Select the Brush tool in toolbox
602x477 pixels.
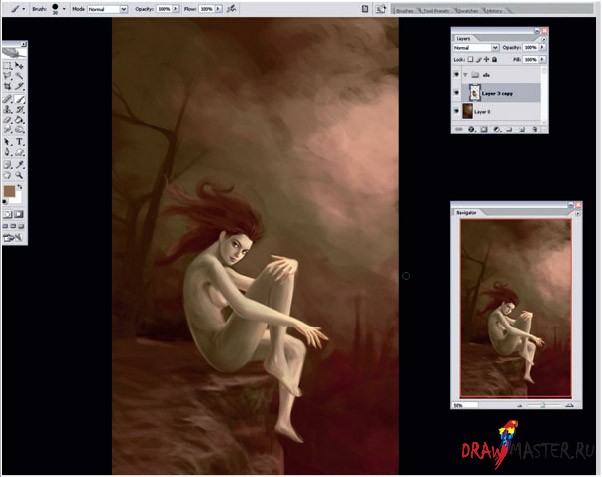coord(19,99)
